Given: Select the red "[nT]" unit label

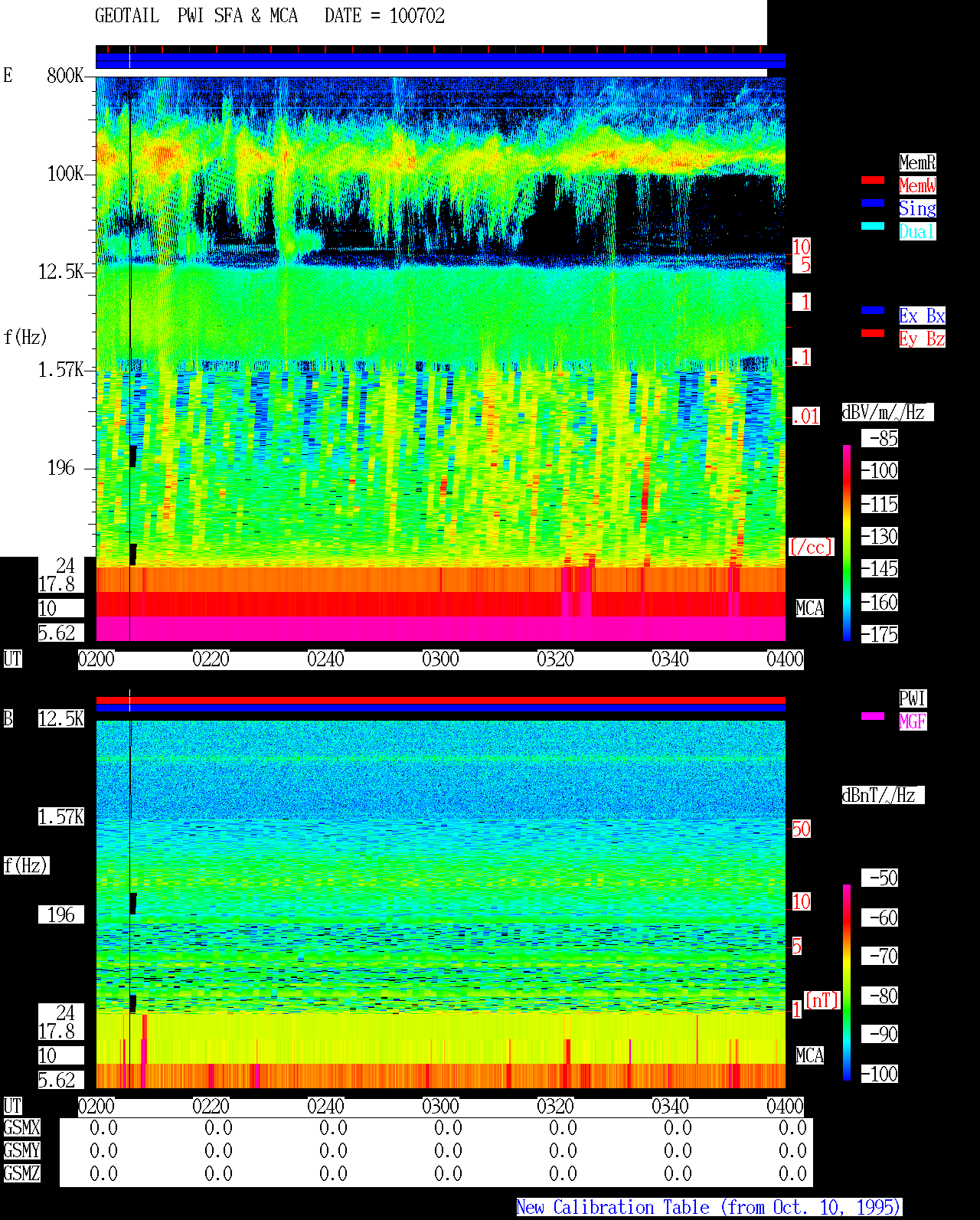Looking at the screenshot, I should [822, 1000].
